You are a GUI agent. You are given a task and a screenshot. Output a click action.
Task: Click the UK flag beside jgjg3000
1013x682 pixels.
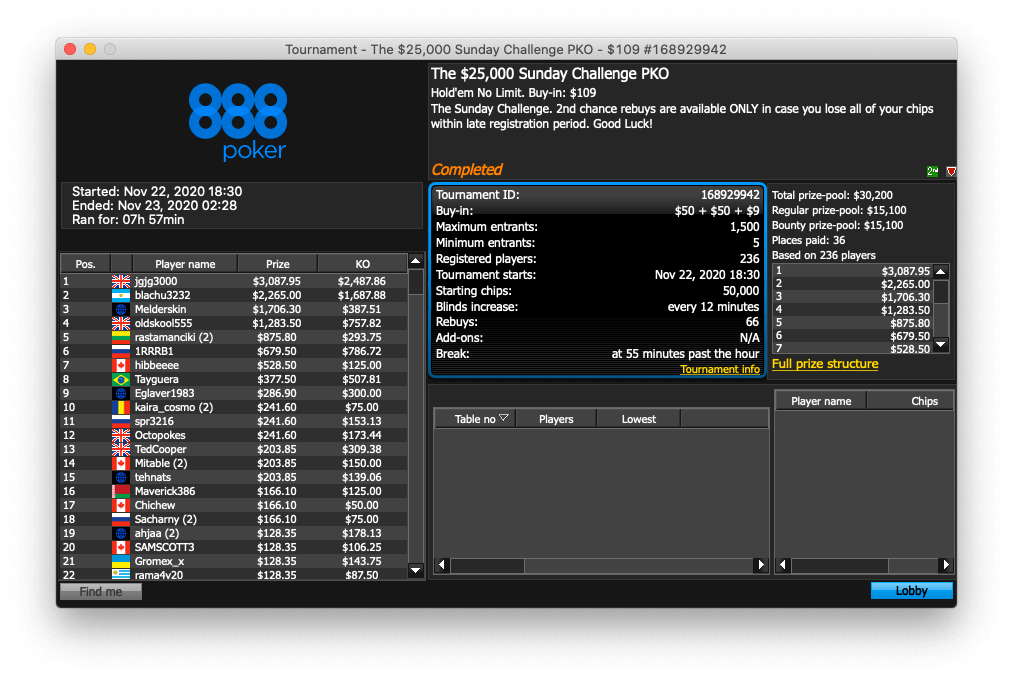[121, 282]
